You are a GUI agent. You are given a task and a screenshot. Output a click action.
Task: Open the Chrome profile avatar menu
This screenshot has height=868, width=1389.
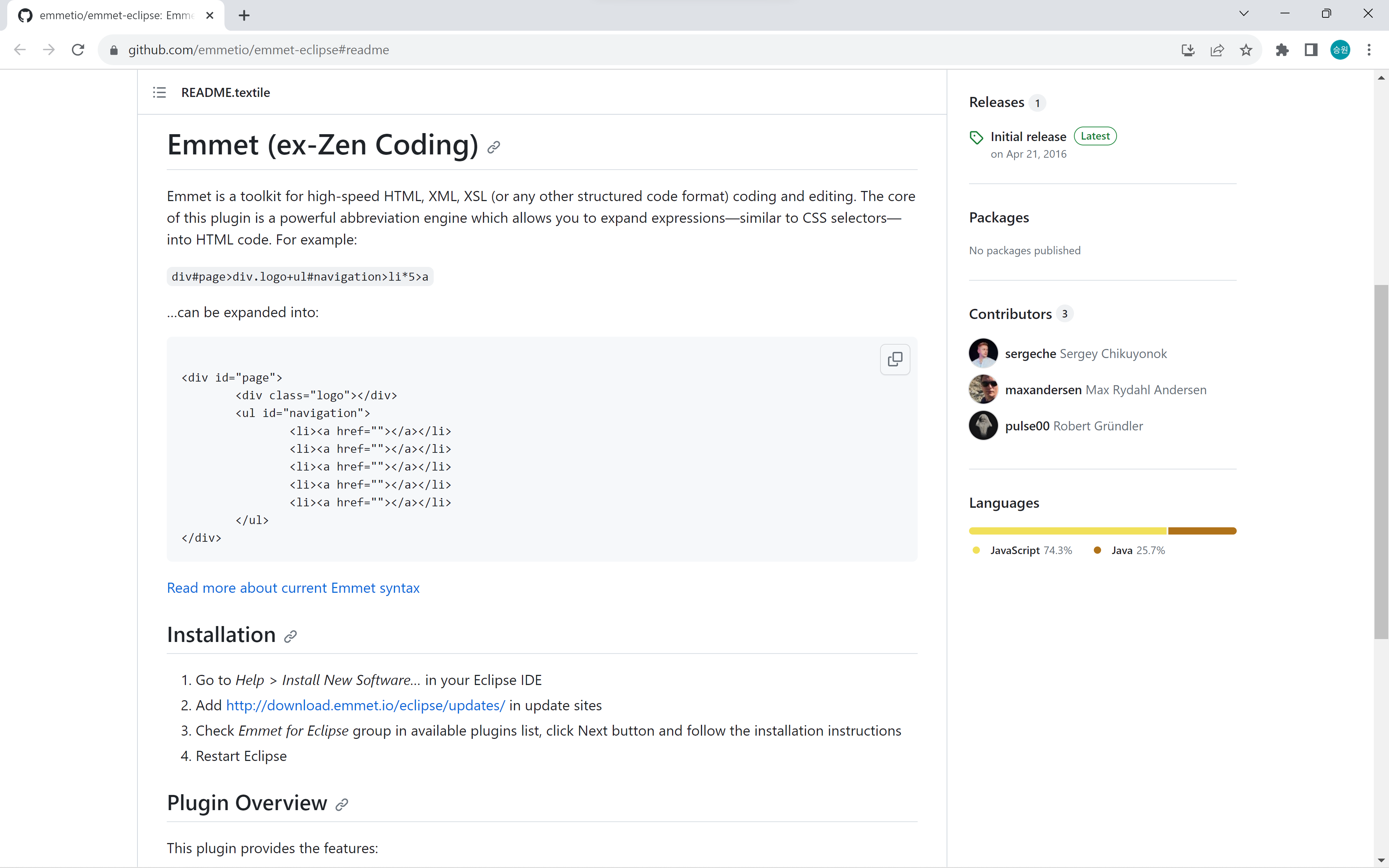[x=1340, y=50]
